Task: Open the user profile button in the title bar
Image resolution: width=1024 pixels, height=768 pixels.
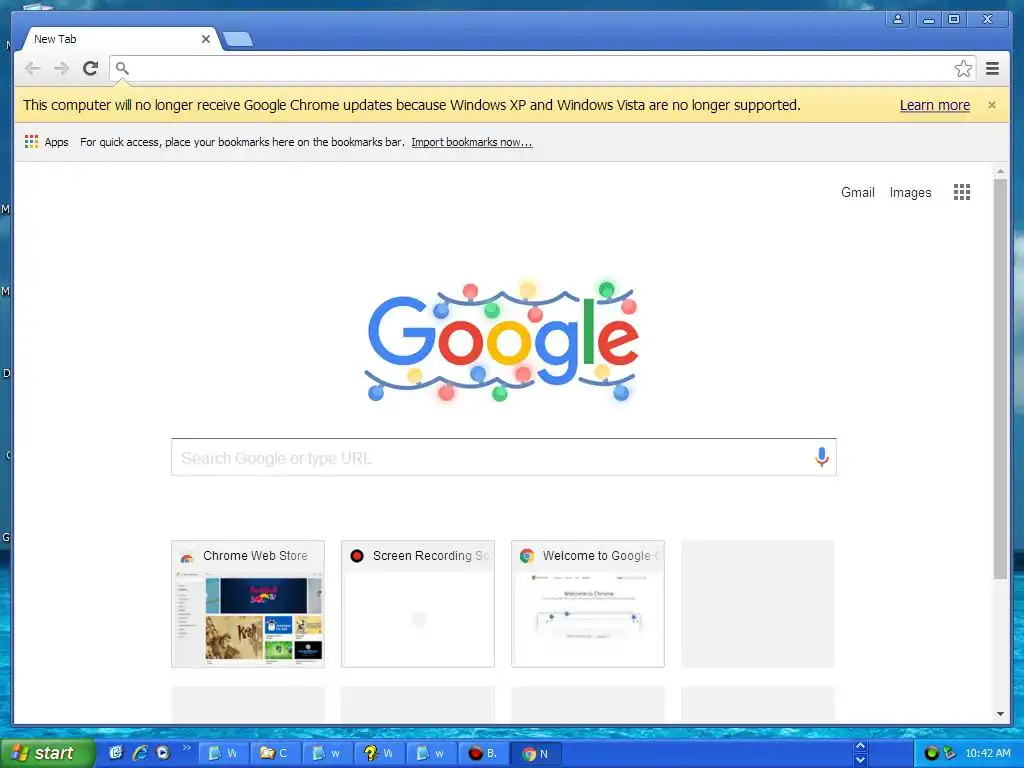Action: pos(898,19)
